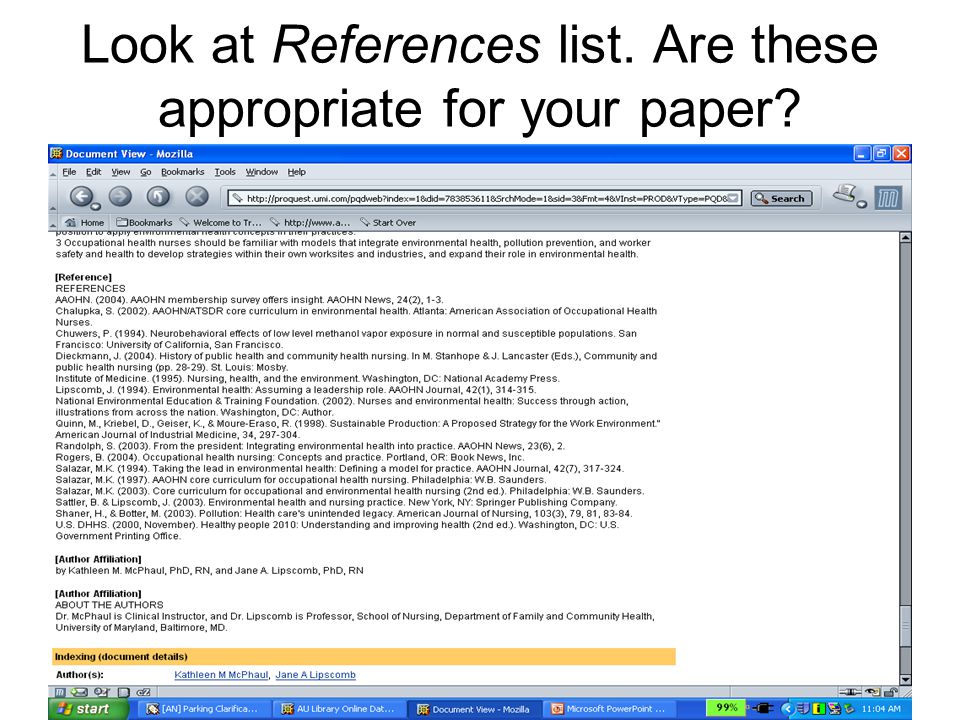Screen dimensions: 960x720
Task: Open the Back button history dropdown arrow
Action: [96, 206]
